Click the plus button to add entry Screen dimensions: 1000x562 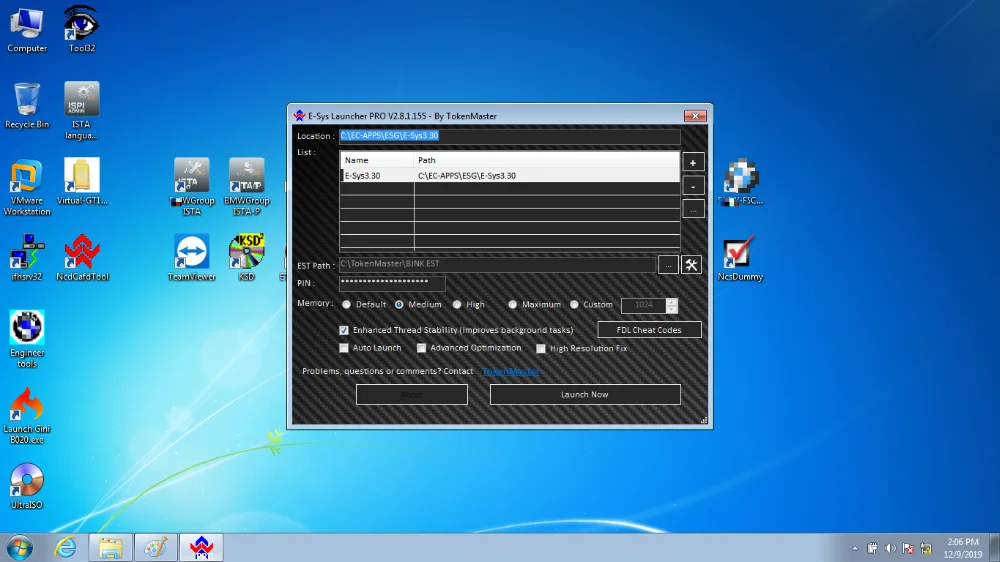pyautogui.click(x=693, y=163)
